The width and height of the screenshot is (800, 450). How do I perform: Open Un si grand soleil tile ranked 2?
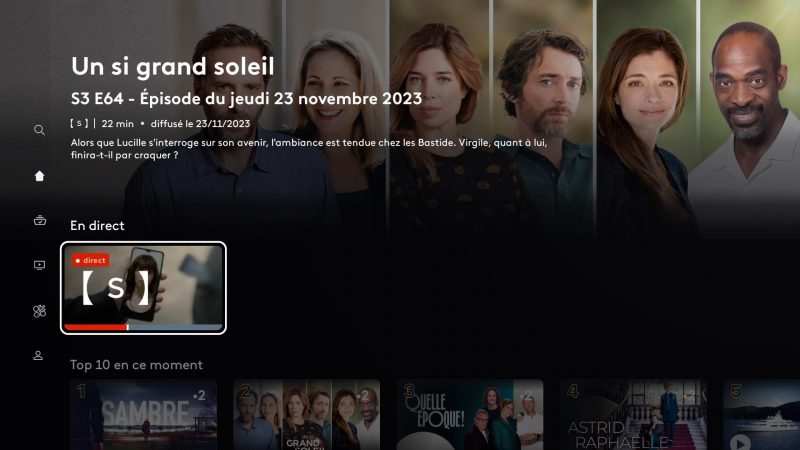tap(307, 414)
